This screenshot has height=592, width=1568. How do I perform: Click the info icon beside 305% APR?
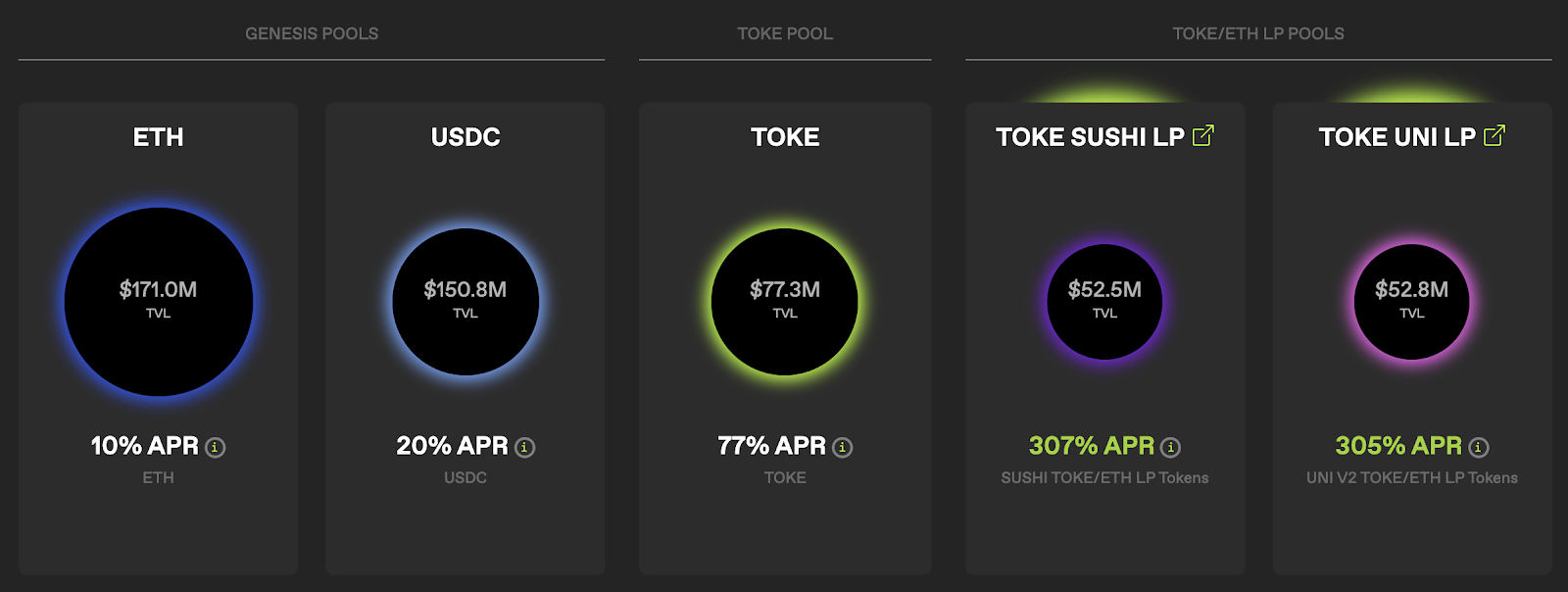tap(1479, 448)
